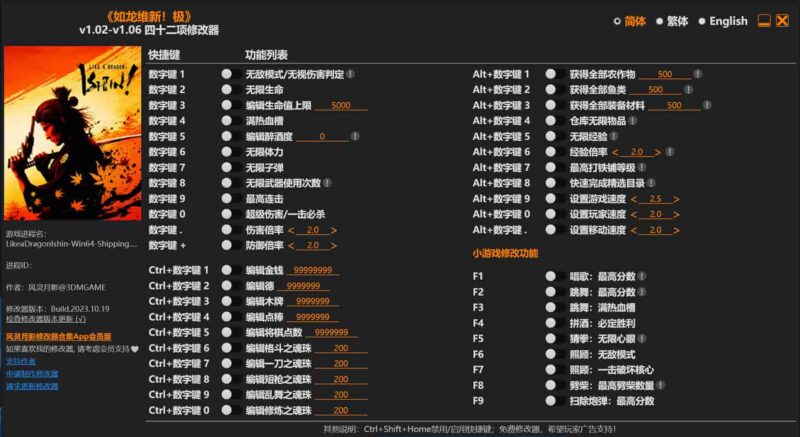This screenshot has height=437, width=800.
Task: Click 设置玩家速度 value 2.0
Action: pos(656,214)
